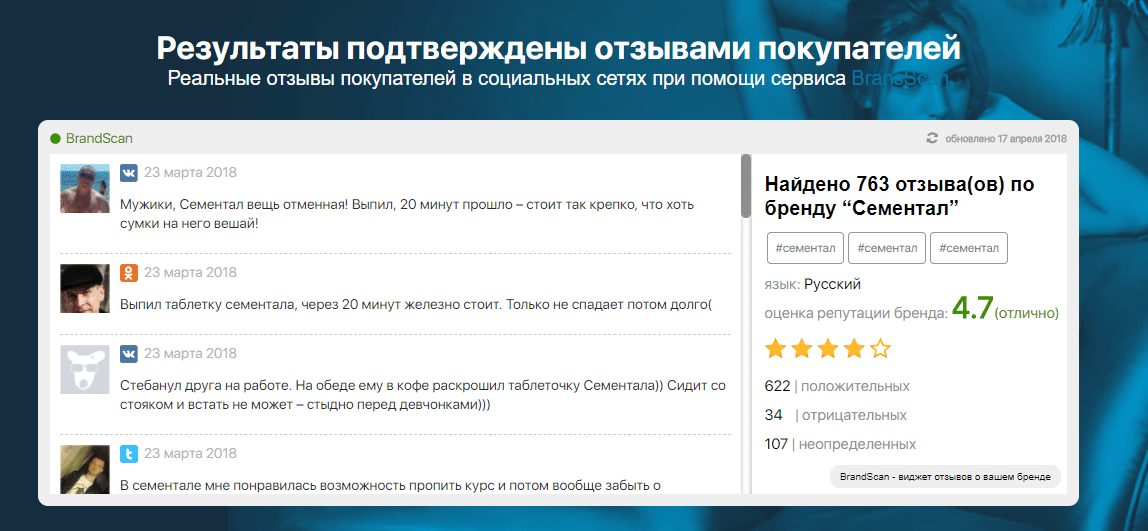Image resolution: width=1148 pixels, height=531 pixels.
Task: Select the first #сементал hashtag tag
Action: coord(805,248)
